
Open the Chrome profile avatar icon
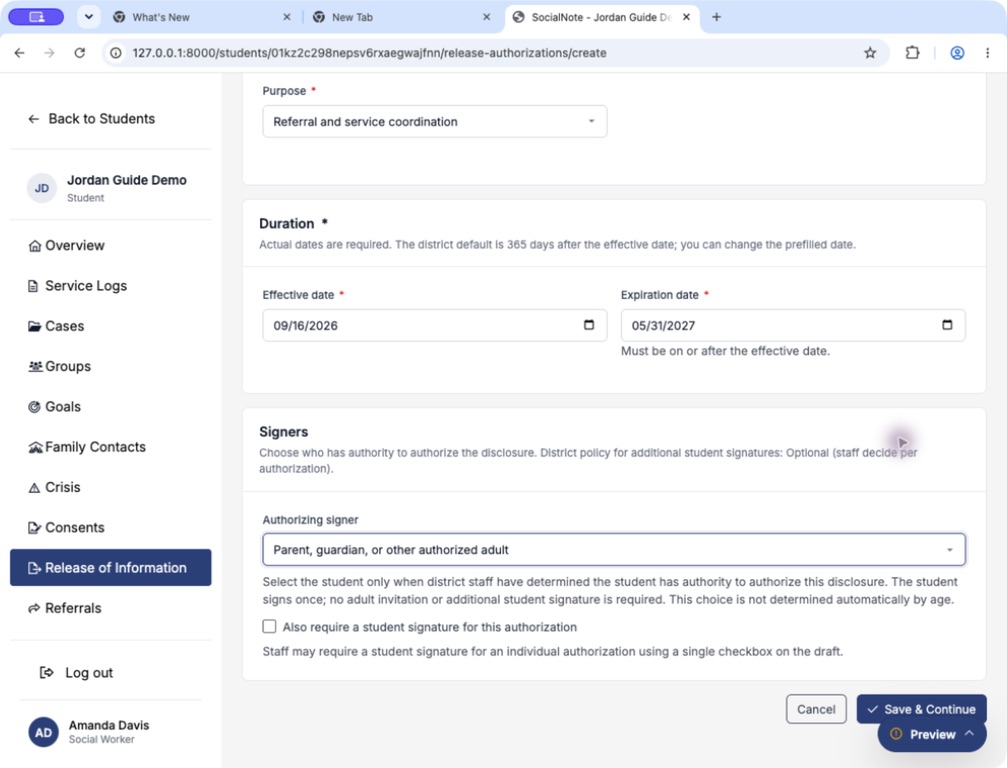tap(957, 53)
